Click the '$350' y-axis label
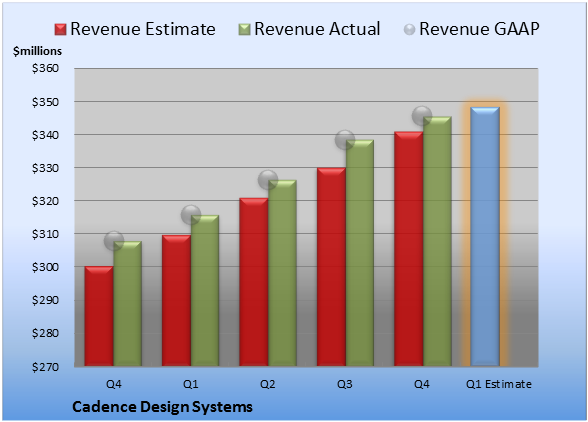 coord(45,102)
